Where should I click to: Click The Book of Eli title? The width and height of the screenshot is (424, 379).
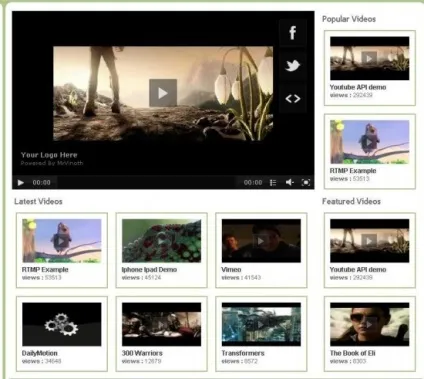pyautogui.click(x=352, y=353)
